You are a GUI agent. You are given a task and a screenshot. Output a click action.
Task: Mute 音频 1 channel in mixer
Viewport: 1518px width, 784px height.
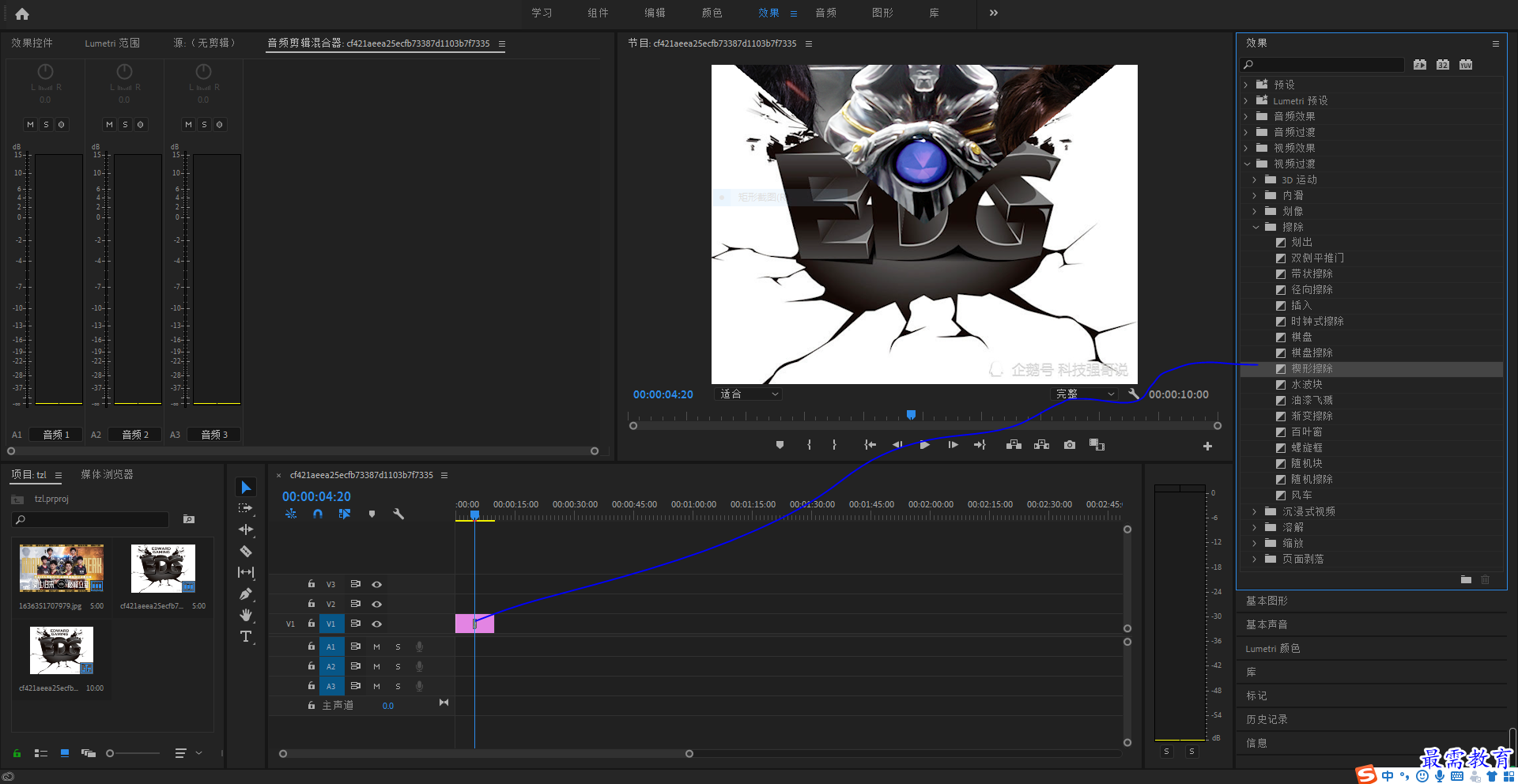(30, 124)
